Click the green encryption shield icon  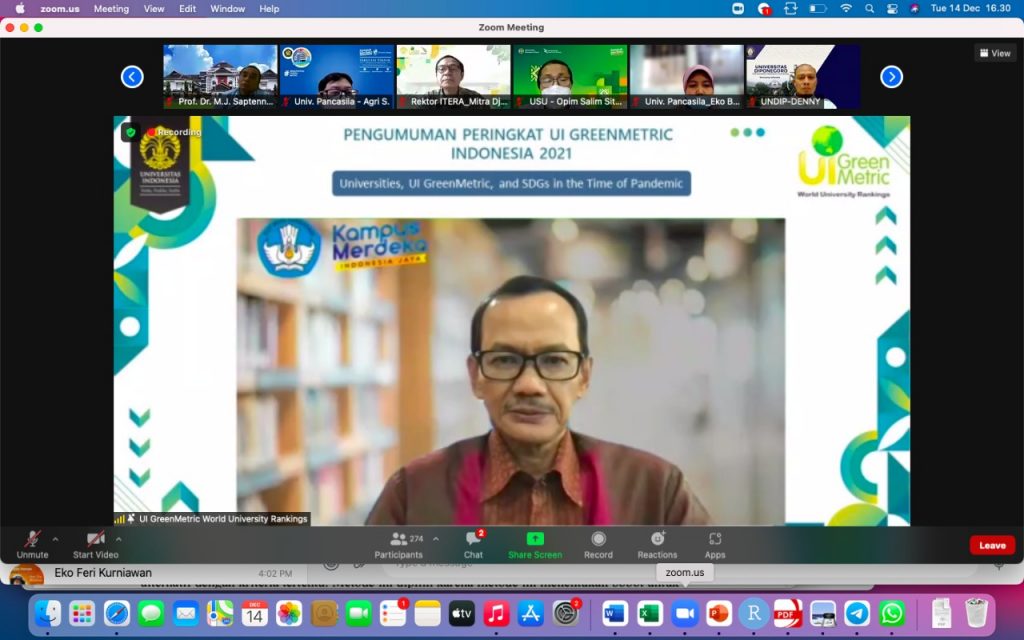point(131,133)
